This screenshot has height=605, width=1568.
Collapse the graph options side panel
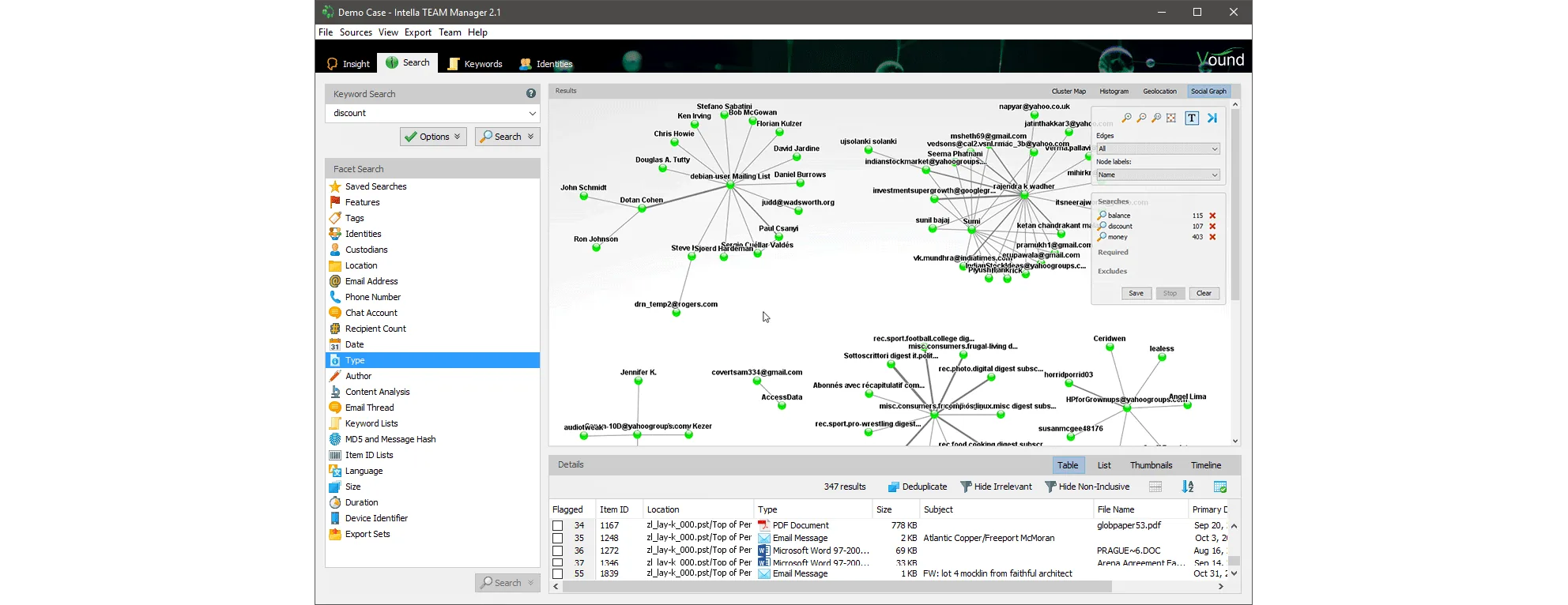click(1212, 118)
